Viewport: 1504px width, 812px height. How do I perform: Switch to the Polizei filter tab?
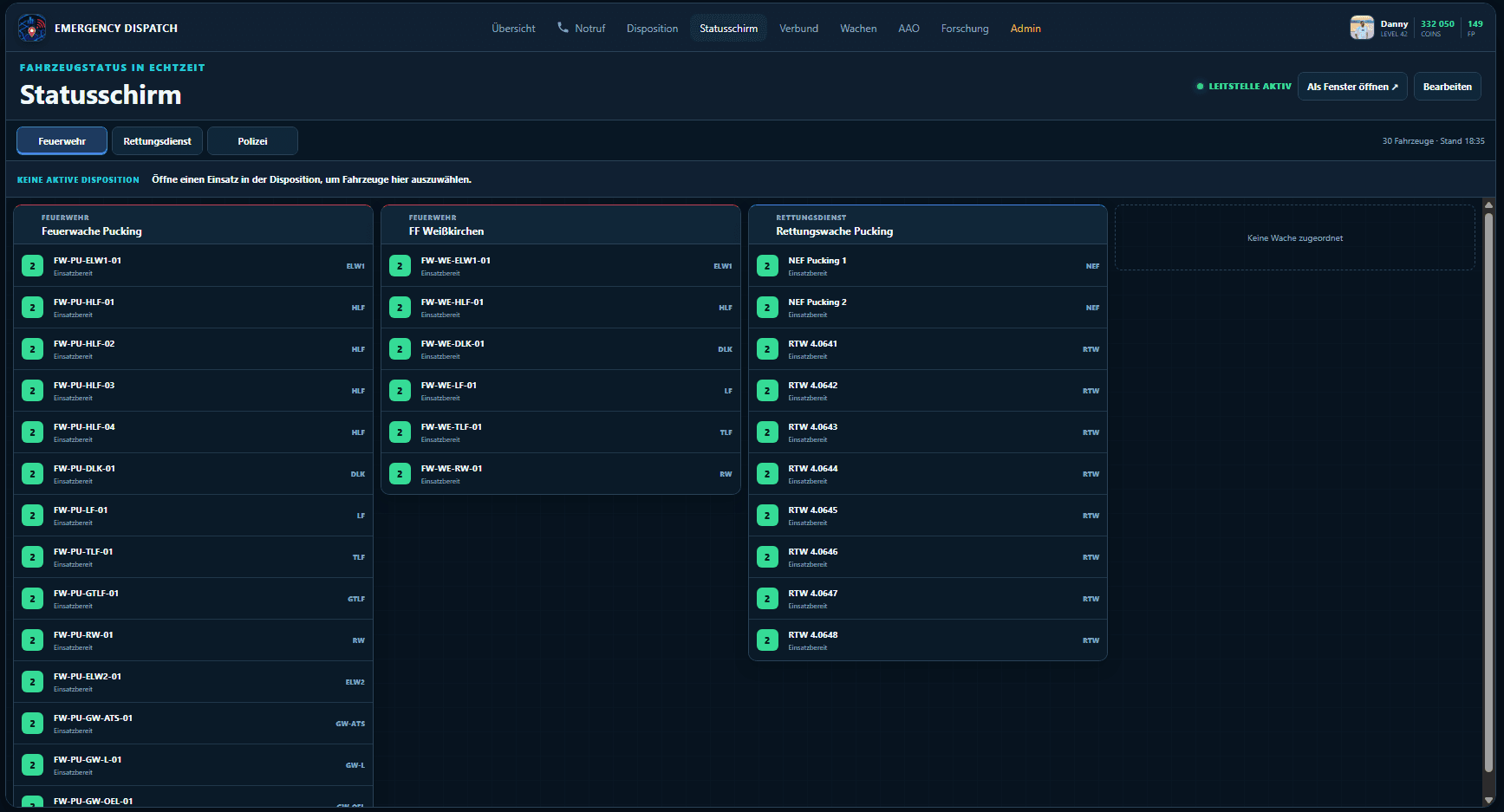(x=252, y=141)
